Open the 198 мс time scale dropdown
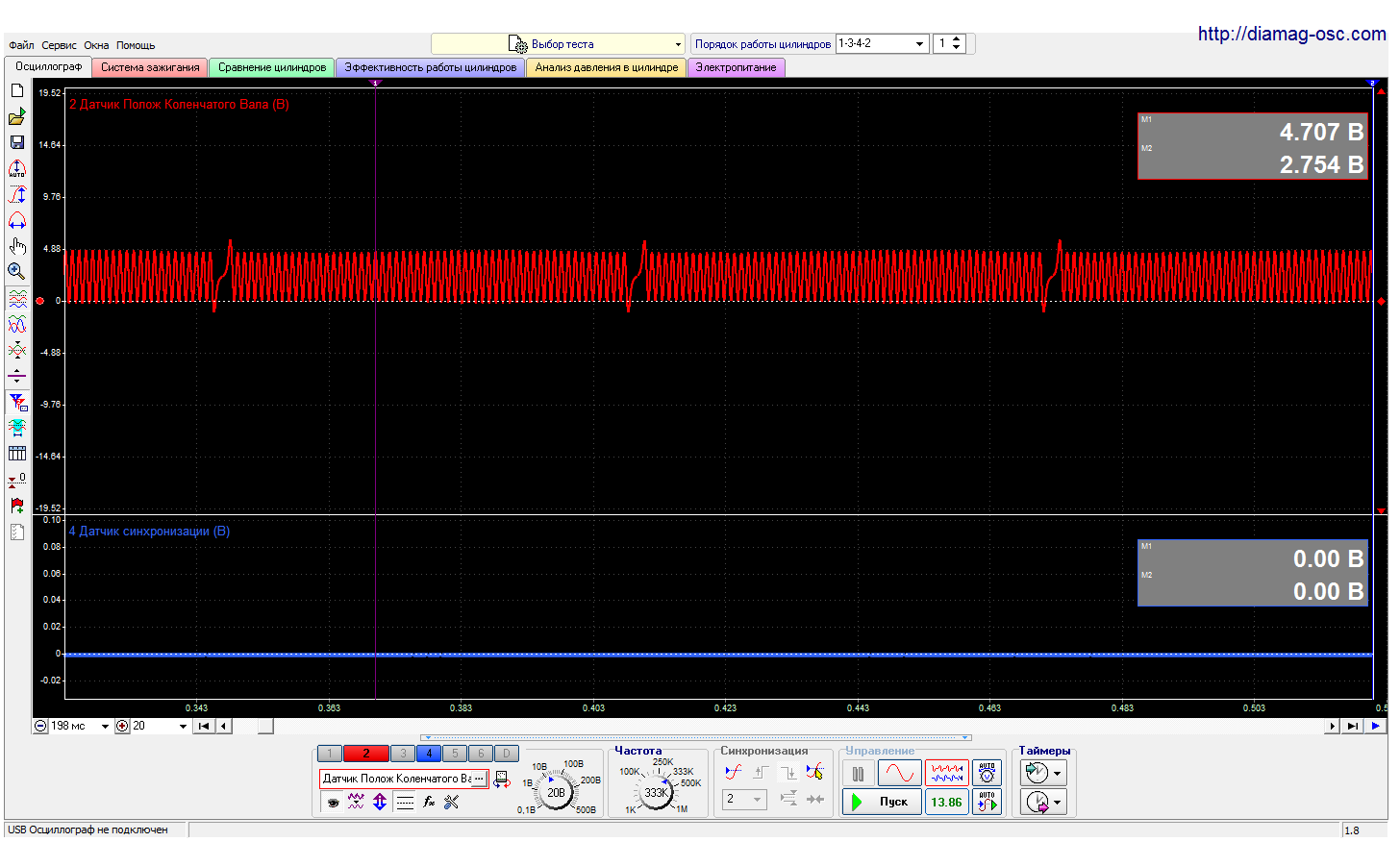The height and width of the screenshot is (842, 1400). coord(81,726)
